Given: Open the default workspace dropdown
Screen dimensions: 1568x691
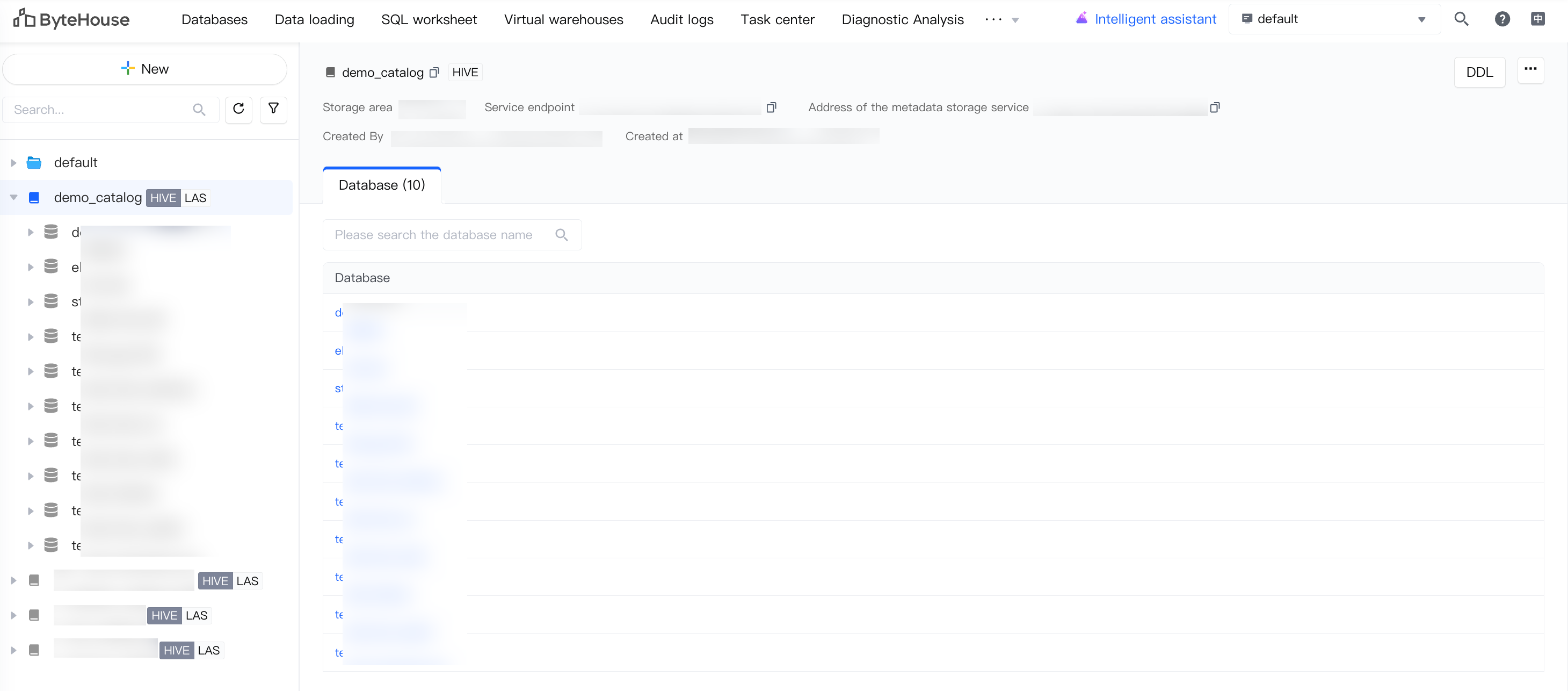Looking at the screenshot, I should [x=1334, y=19].
